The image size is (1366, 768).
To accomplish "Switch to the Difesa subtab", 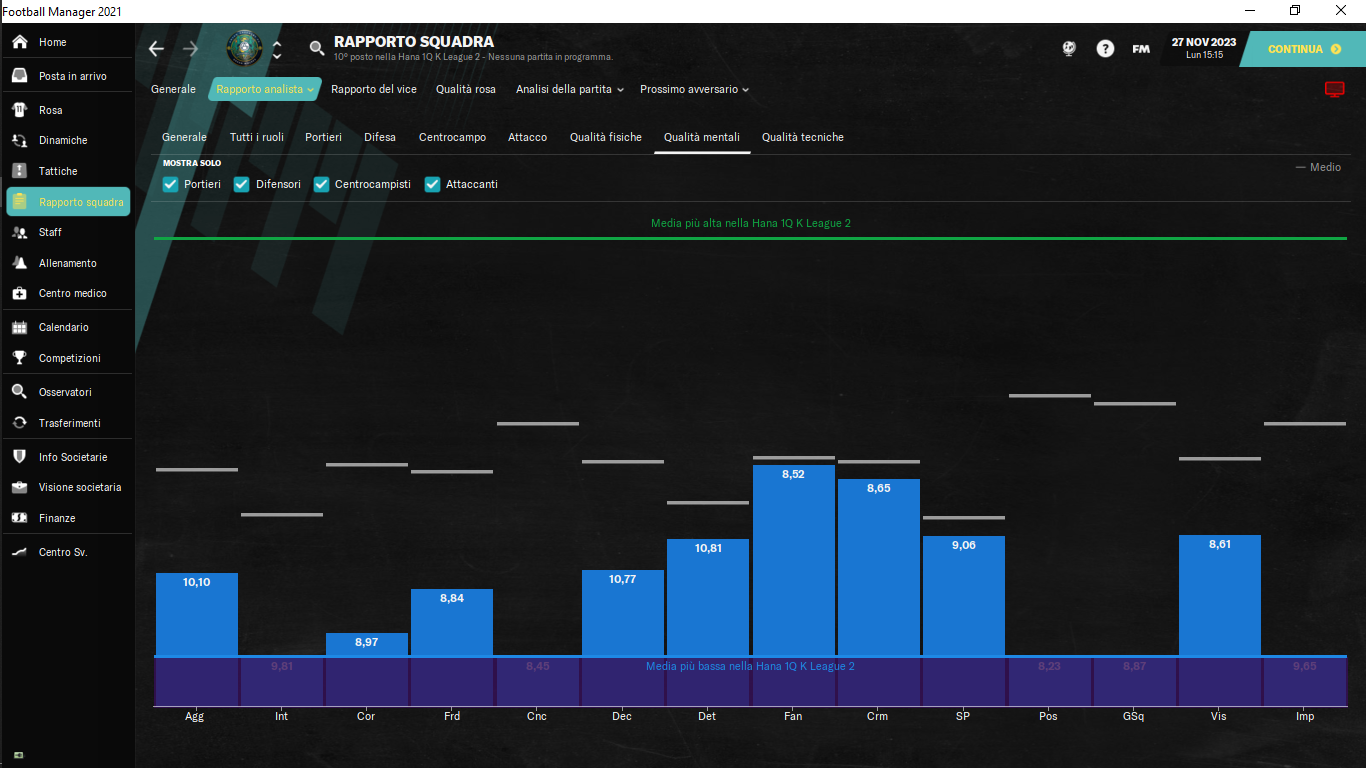I will 380,137.
